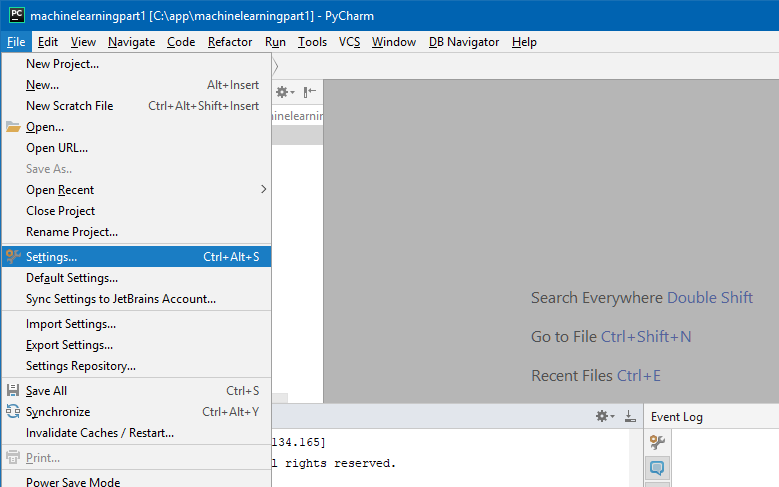Screen dimensions: 779x487
Task: Select New... menu entry
Action: click(x=137, y=85)
